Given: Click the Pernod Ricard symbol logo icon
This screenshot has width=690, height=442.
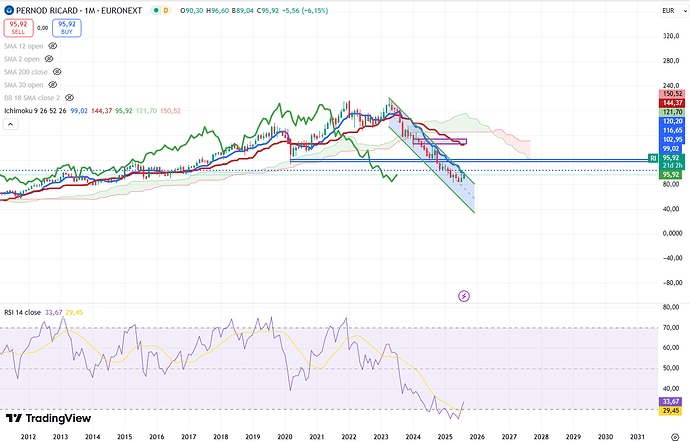Looking at the screenshot, I should (8, 9).
